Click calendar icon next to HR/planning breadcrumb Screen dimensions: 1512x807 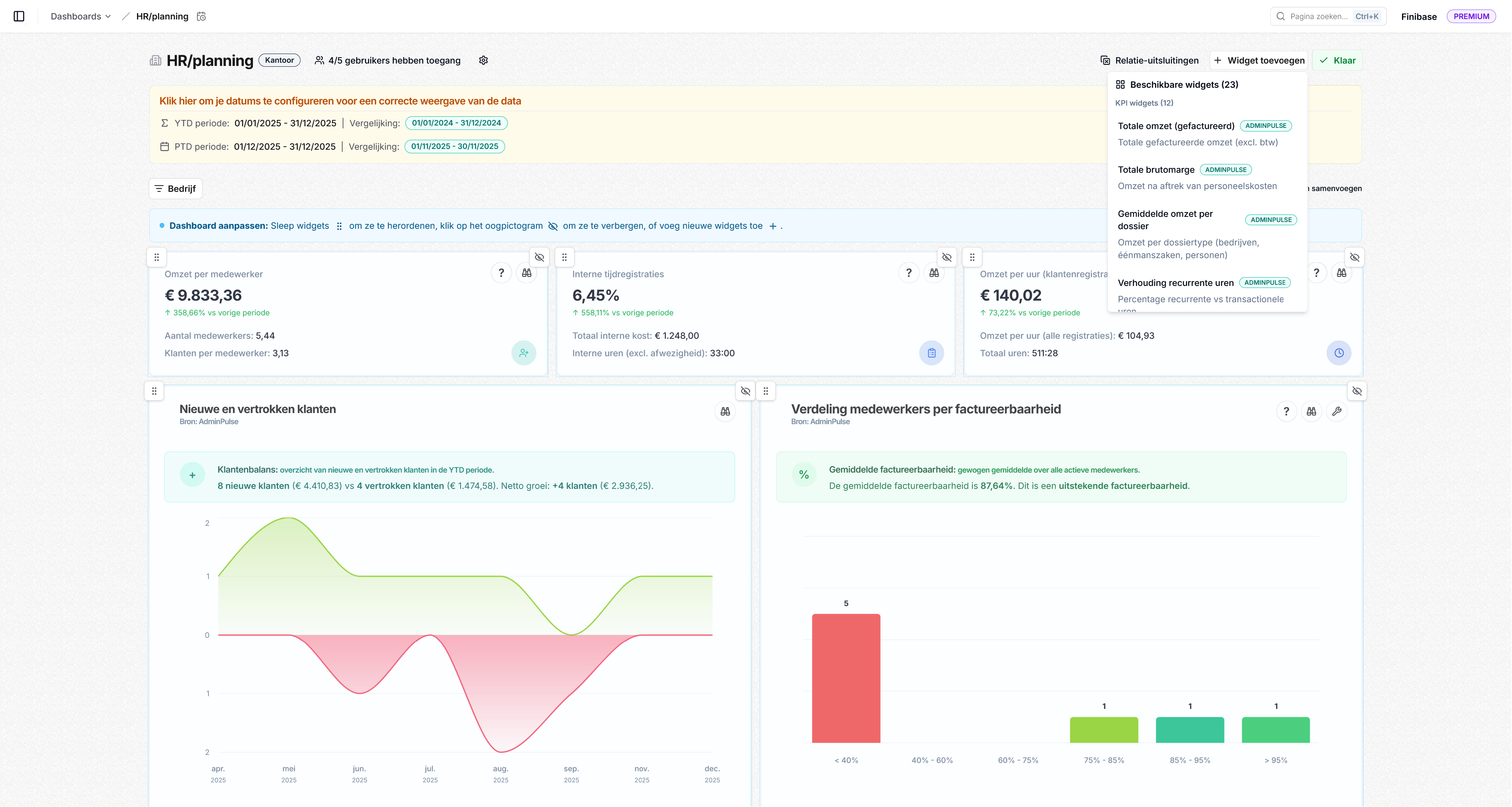pyautogui.click(x=201, y=16)
